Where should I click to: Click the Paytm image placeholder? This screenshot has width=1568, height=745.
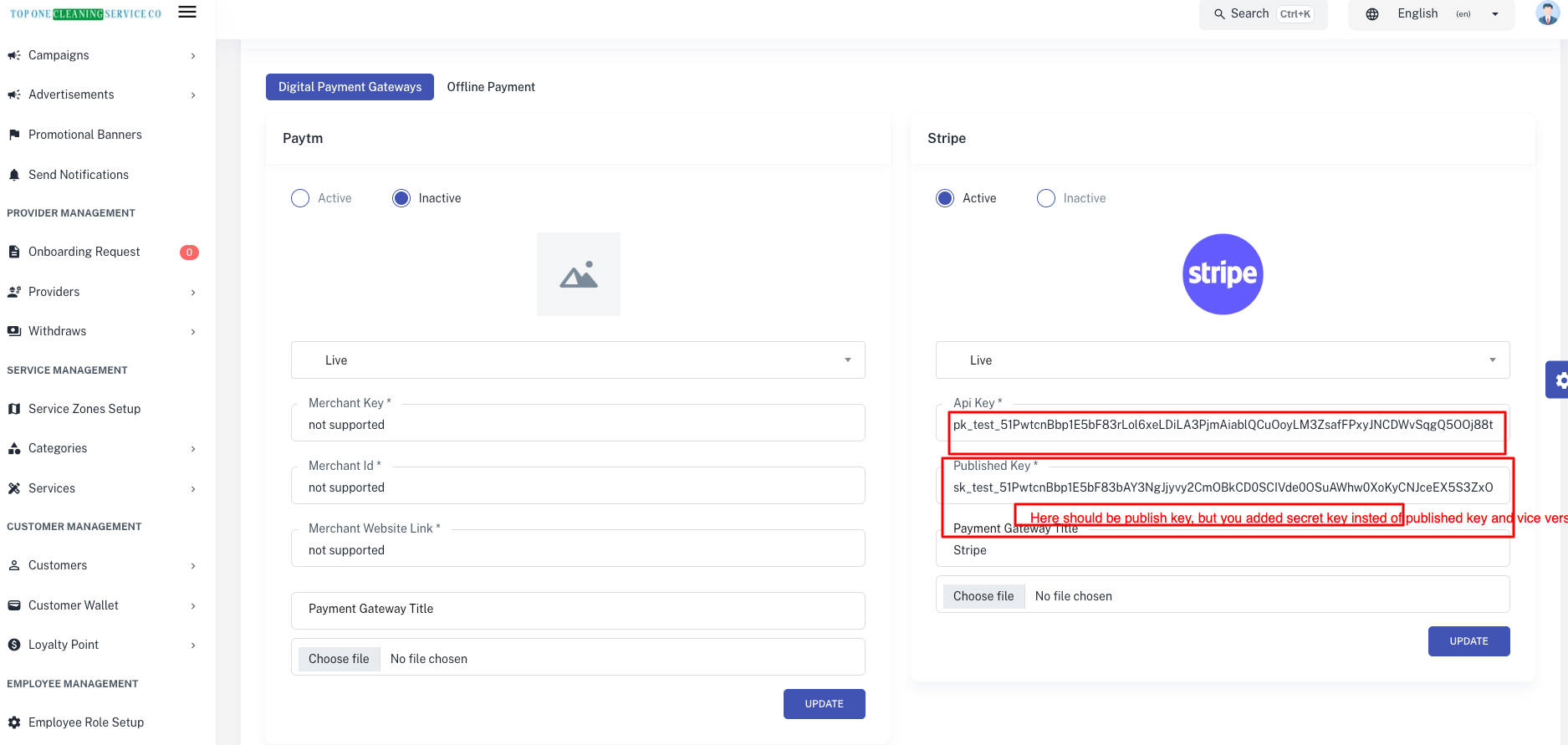click(x=579, y=274)
